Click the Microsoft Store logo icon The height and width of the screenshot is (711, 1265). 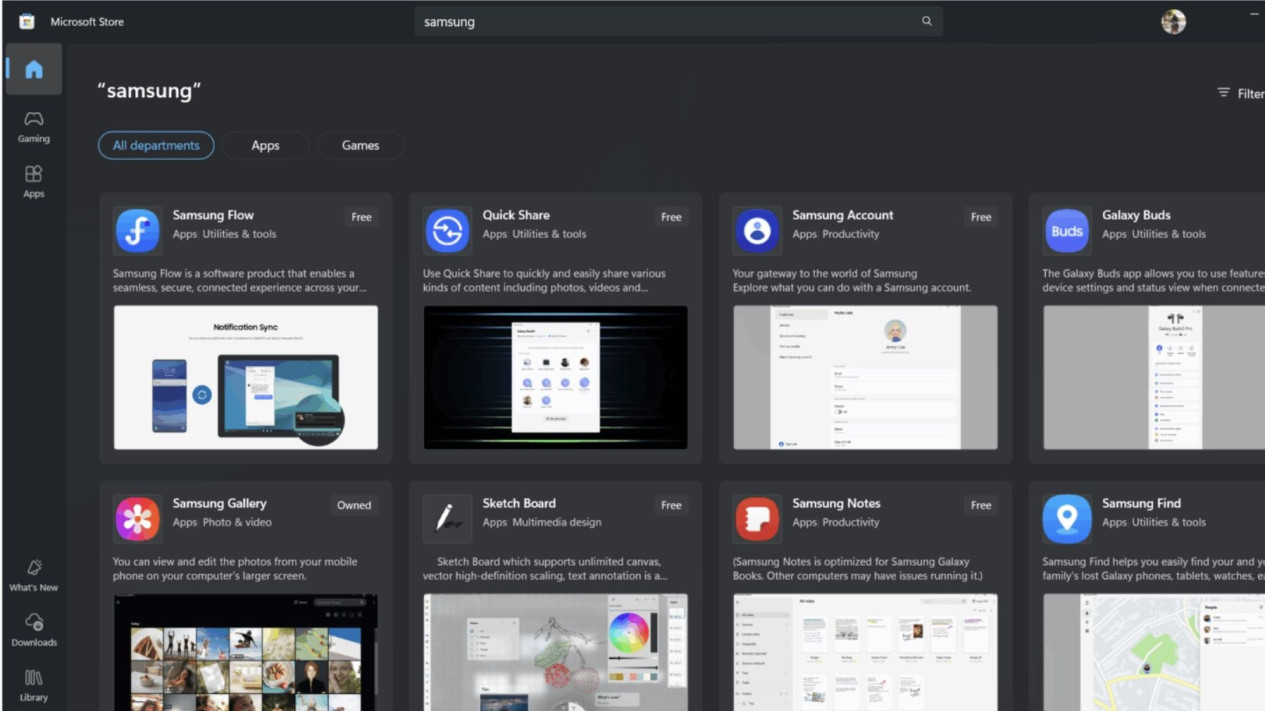[x=27, y=21]
